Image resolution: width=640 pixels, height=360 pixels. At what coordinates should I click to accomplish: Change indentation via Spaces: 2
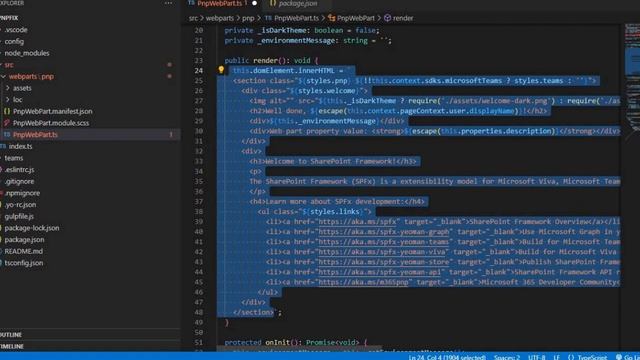507,357
